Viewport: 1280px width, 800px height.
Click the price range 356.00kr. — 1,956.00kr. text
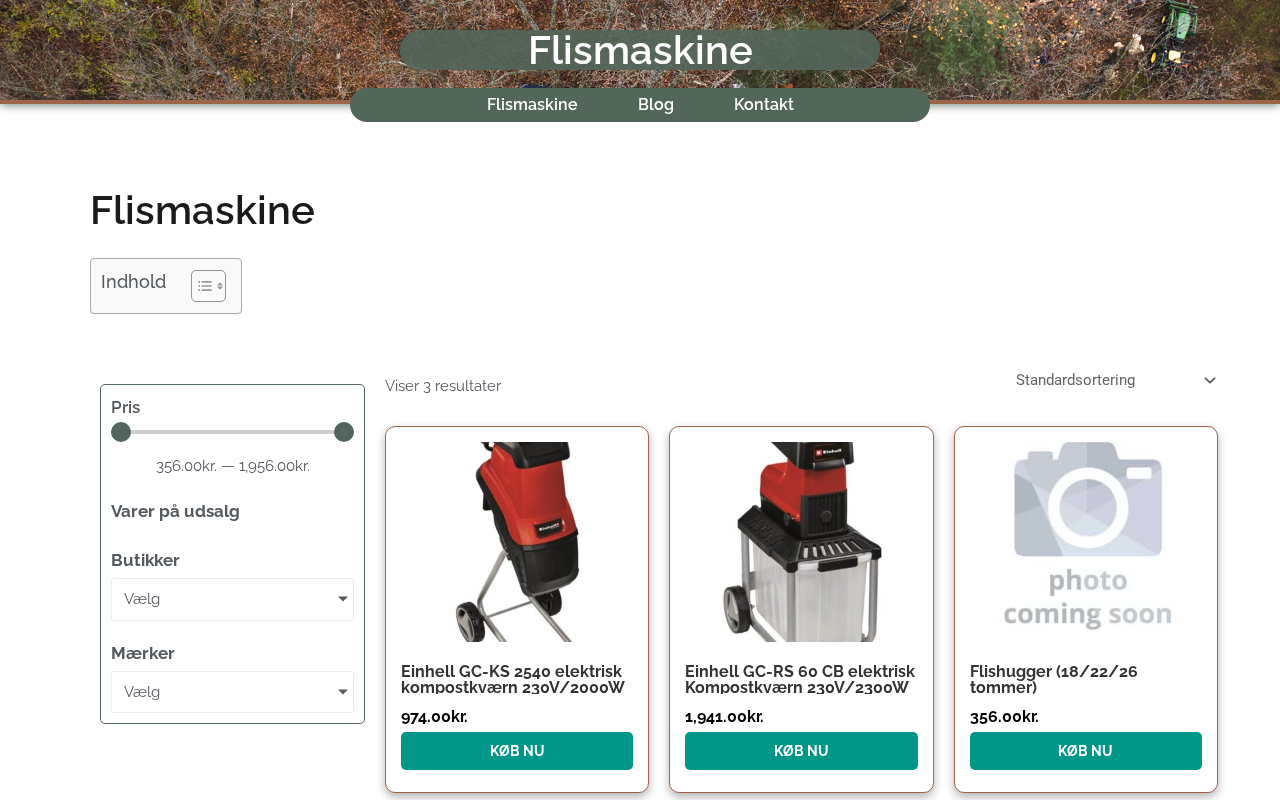click(233, 466)
